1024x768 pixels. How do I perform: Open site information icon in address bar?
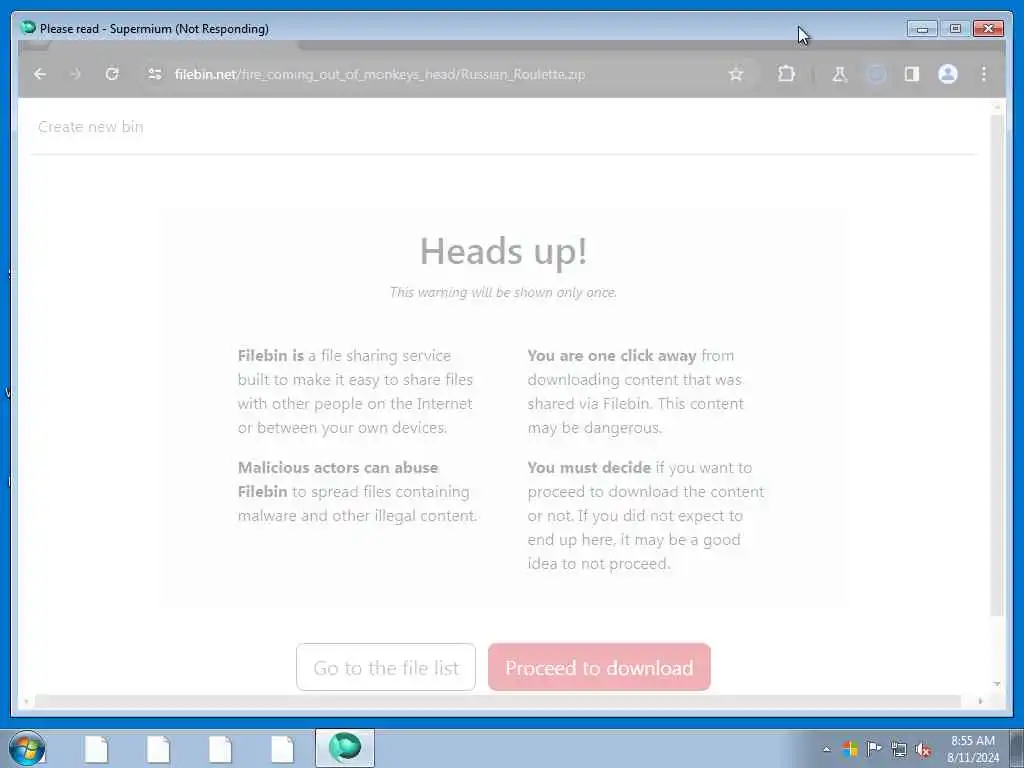155,74
